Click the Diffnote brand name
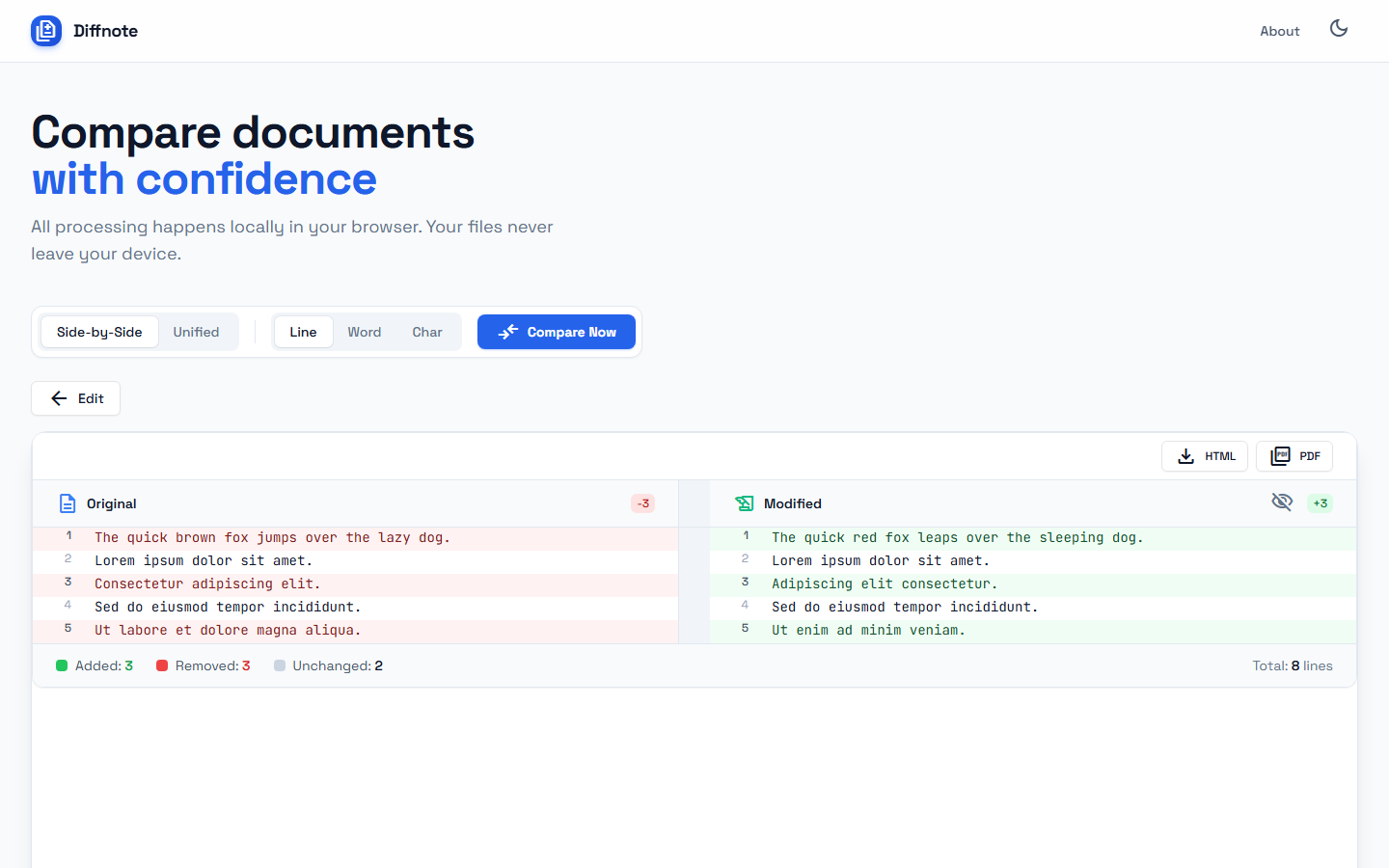Screen dimensions: 1389x868 point(106,31)
